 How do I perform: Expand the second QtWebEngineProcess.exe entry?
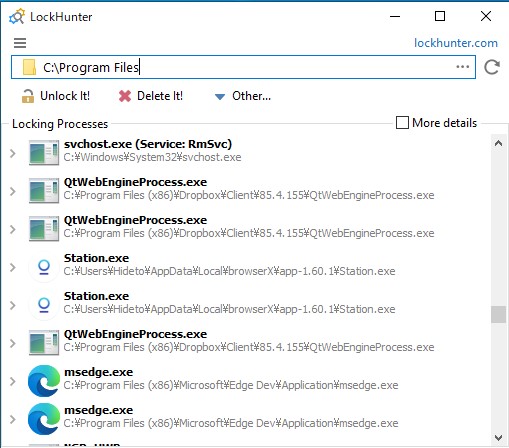[x=13, y=229]
